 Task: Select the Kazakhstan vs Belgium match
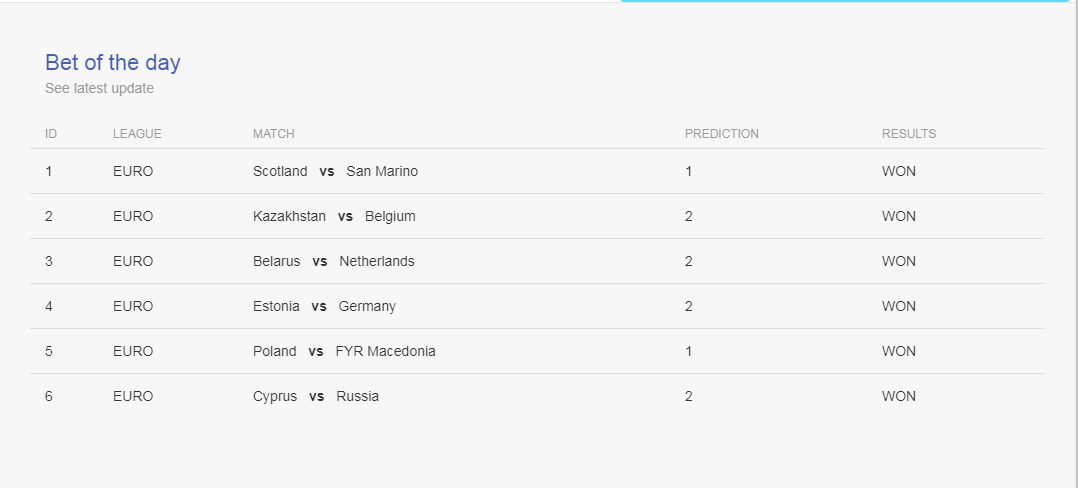[334, 216]
